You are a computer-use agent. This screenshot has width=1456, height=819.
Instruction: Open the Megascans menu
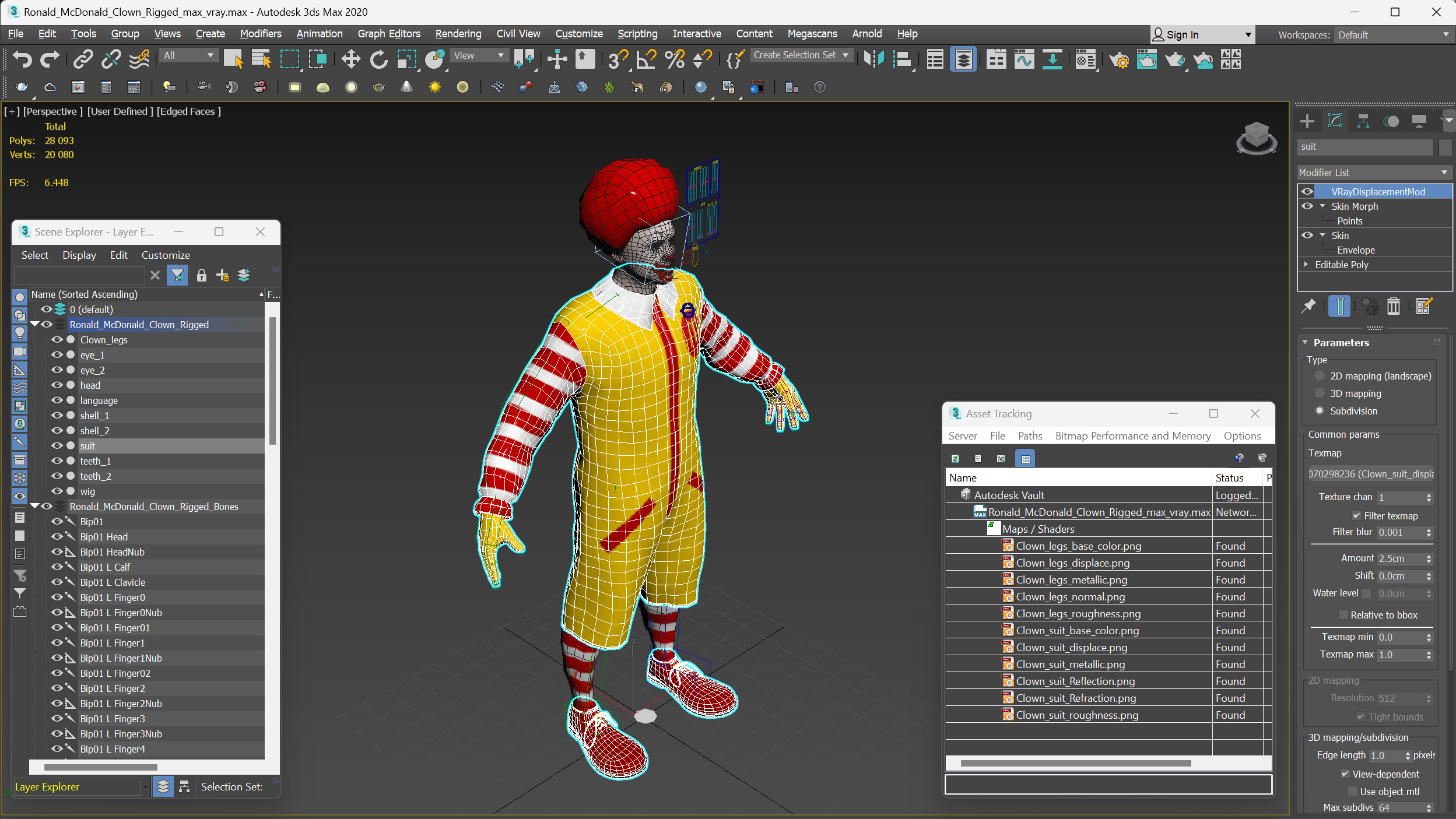pyautogui.click(x=812, y=34)
